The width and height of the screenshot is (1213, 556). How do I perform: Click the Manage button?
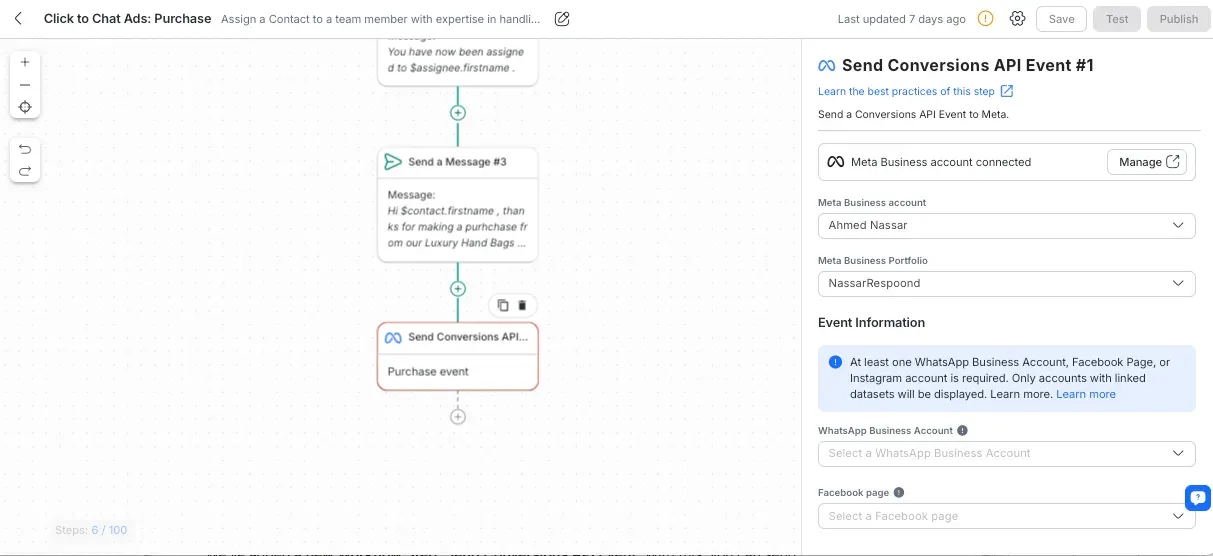tap(1146, 162)
